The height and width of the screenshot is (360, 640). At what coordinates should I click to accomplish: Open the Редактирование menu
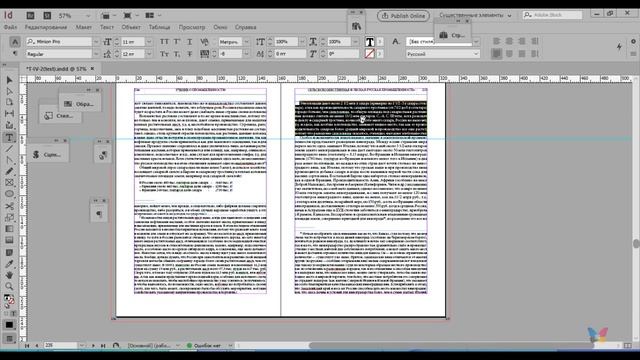[46, 27]
